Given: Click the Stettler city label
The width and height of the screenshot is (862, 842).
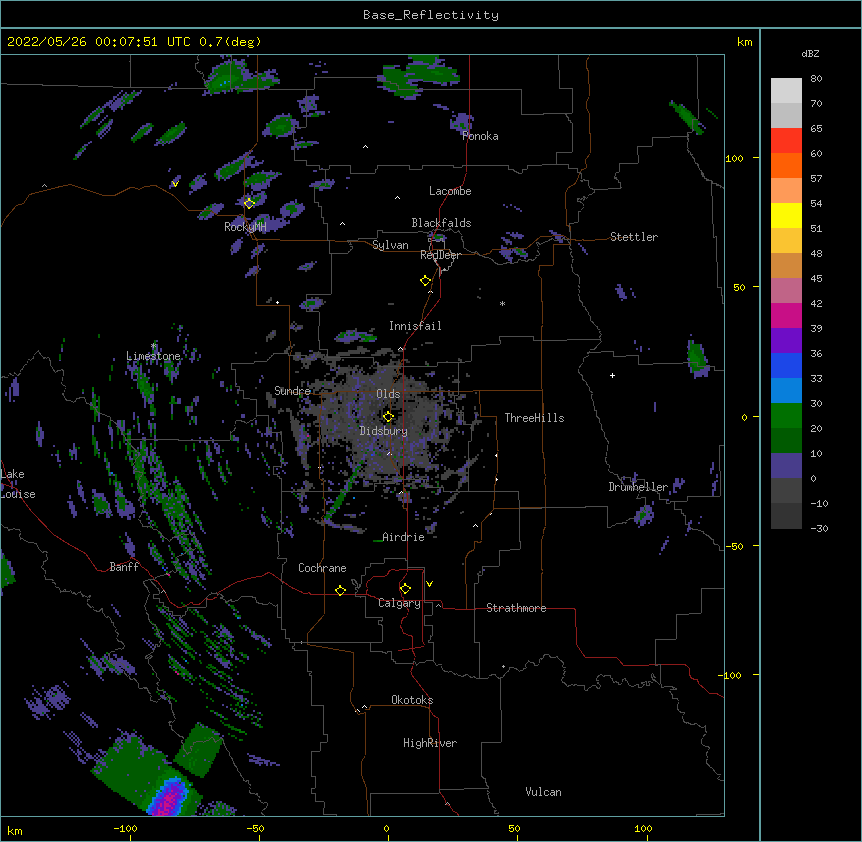Looking at the screenshot, I should pyautogui.click(x=634, y=237).
